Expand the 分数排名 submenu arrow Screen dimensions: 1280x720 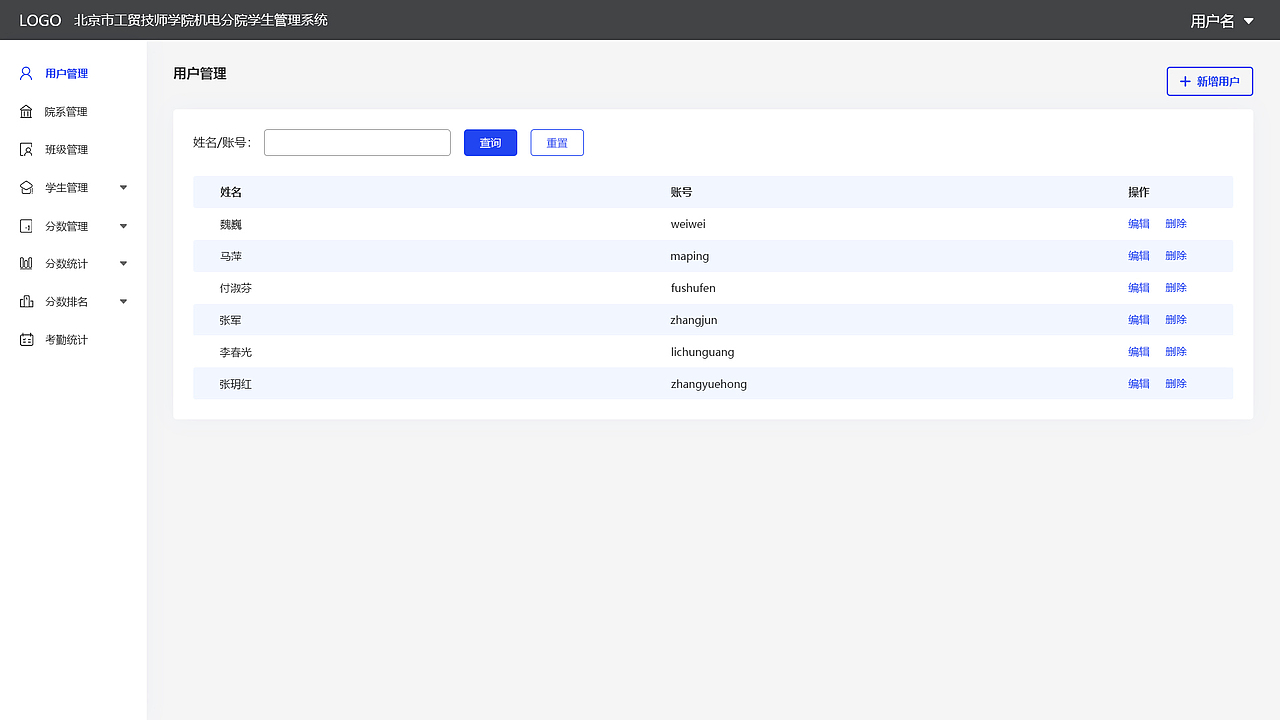(x=124, y=301)
